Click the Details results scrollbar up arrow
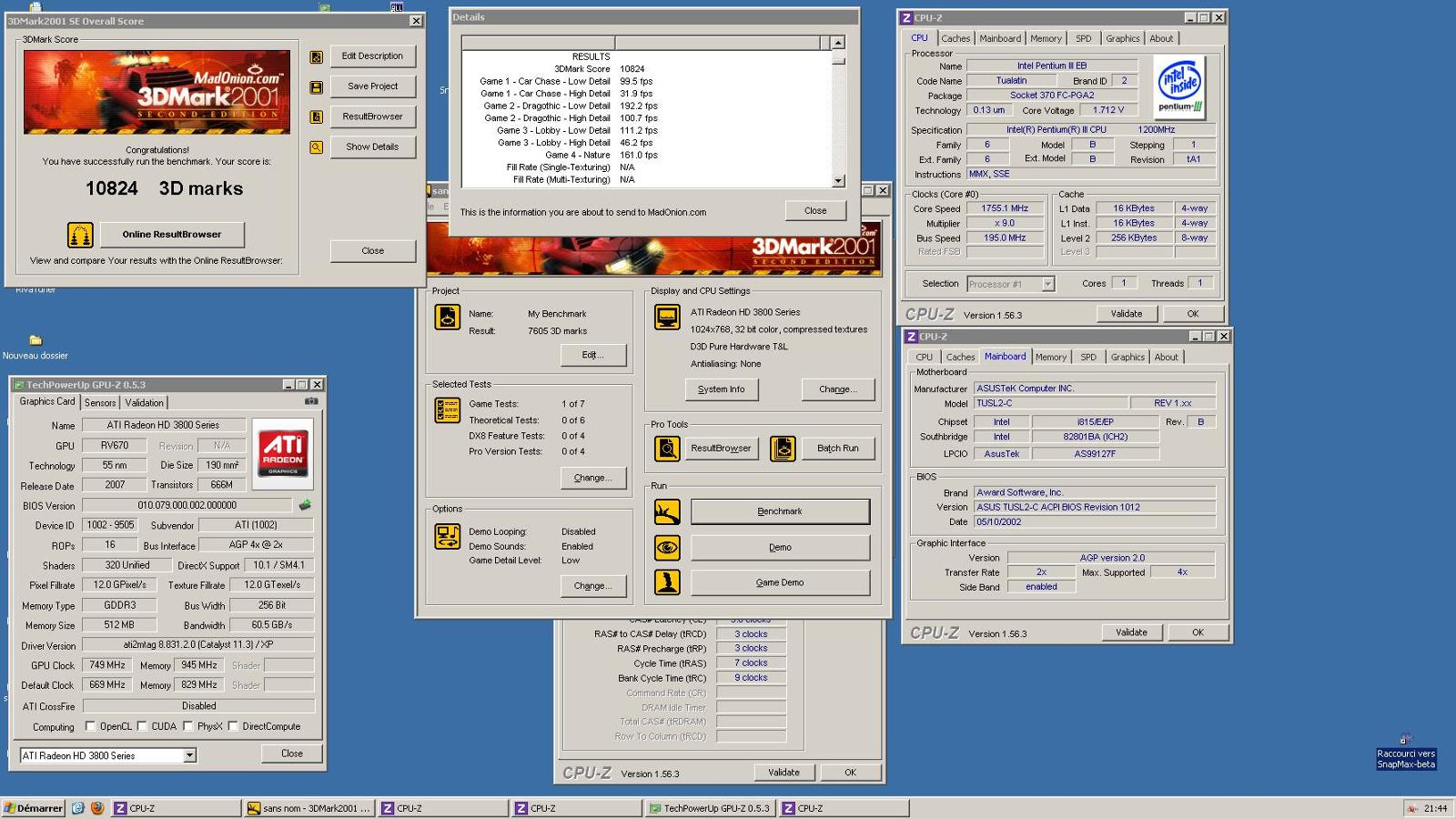1456x819 pixels. [838, 43]
